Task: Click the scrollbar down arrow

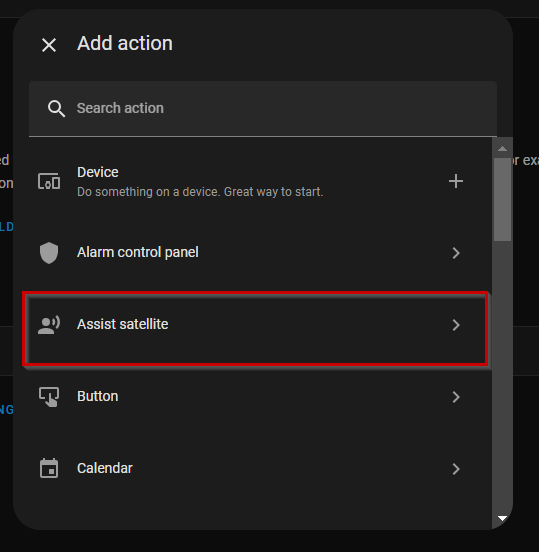Action: (x=502, y=518)
